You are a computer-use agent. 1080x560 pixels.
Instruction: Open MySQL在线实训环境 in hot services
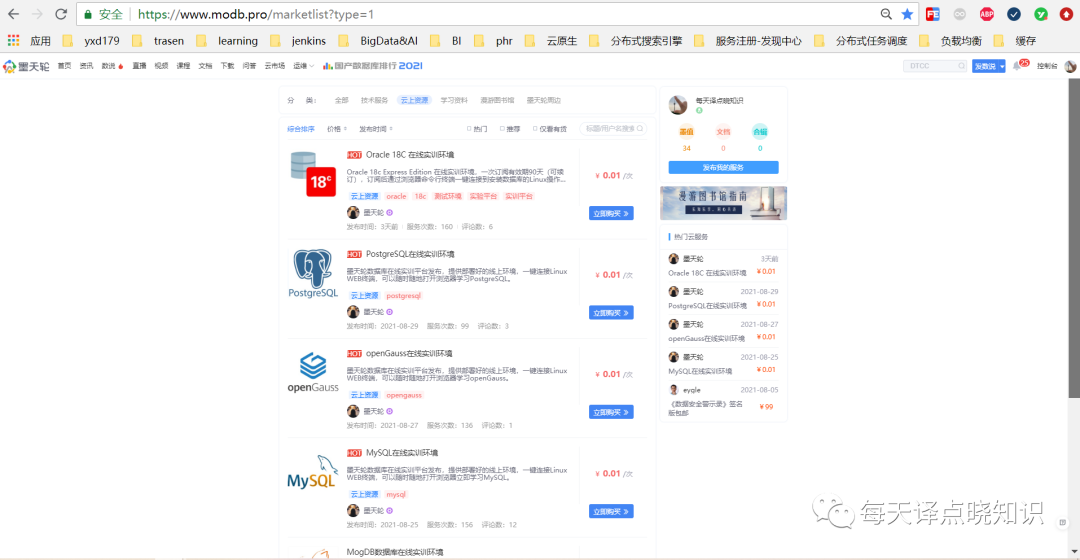pyautogui.click(x=700, y=371)
